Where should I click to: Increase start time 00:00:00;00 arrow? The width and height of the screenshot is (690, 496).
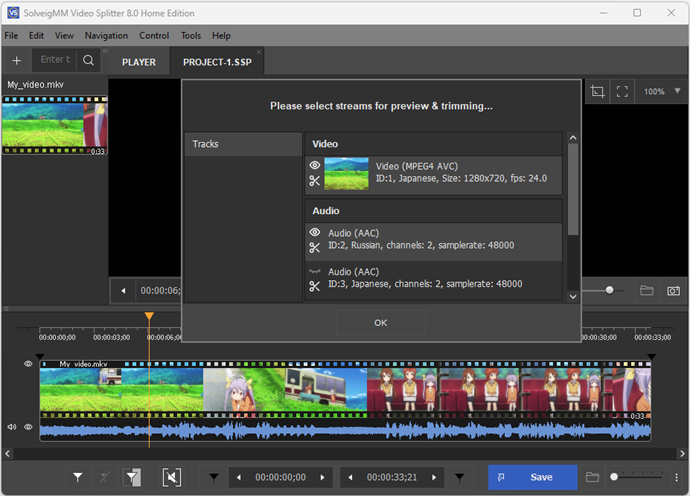click(x=323, y=478)
